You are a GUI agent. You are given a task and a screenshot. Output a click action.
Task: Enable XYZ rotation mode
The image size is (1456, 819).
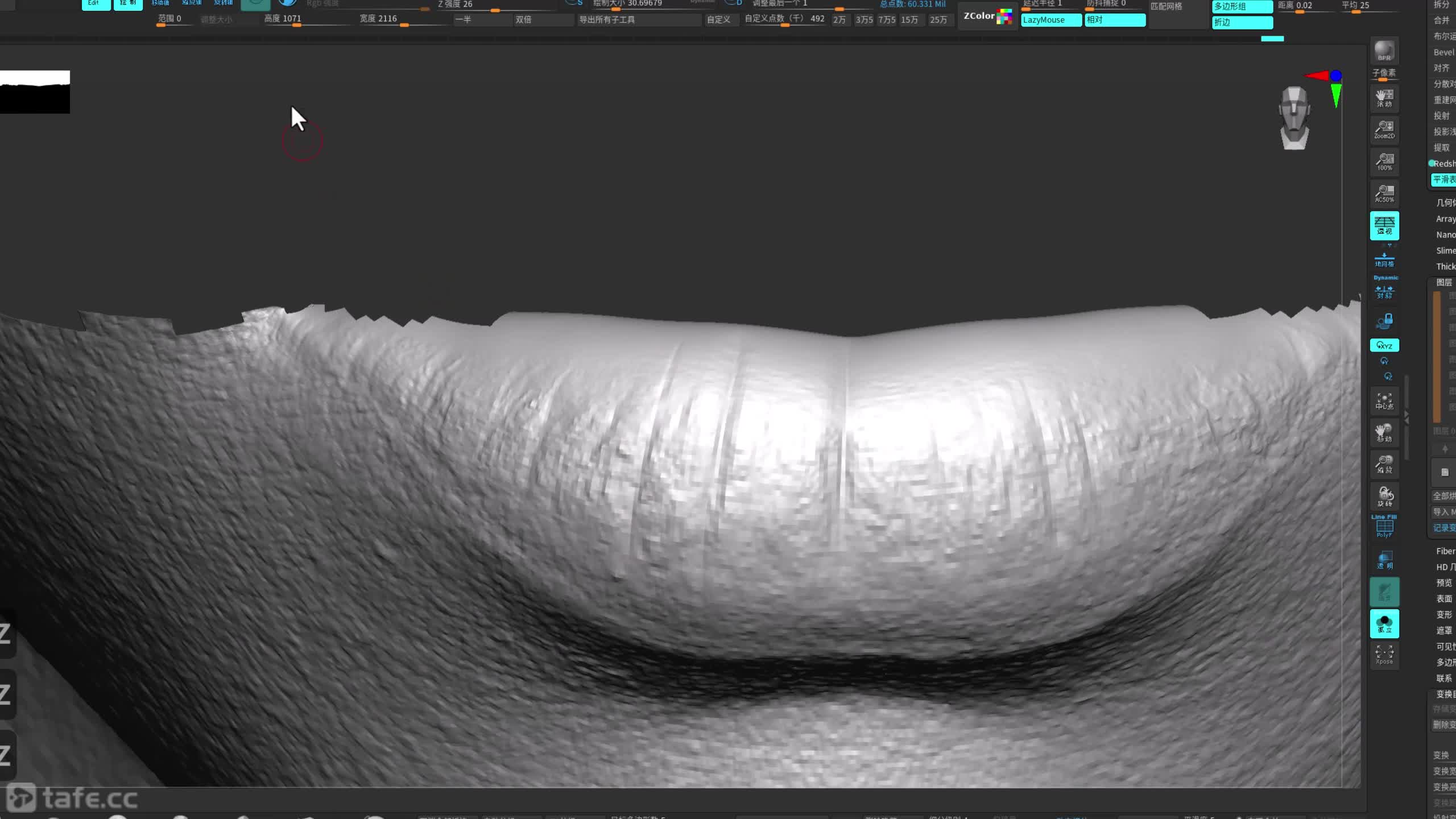[x=1384, y=345]
